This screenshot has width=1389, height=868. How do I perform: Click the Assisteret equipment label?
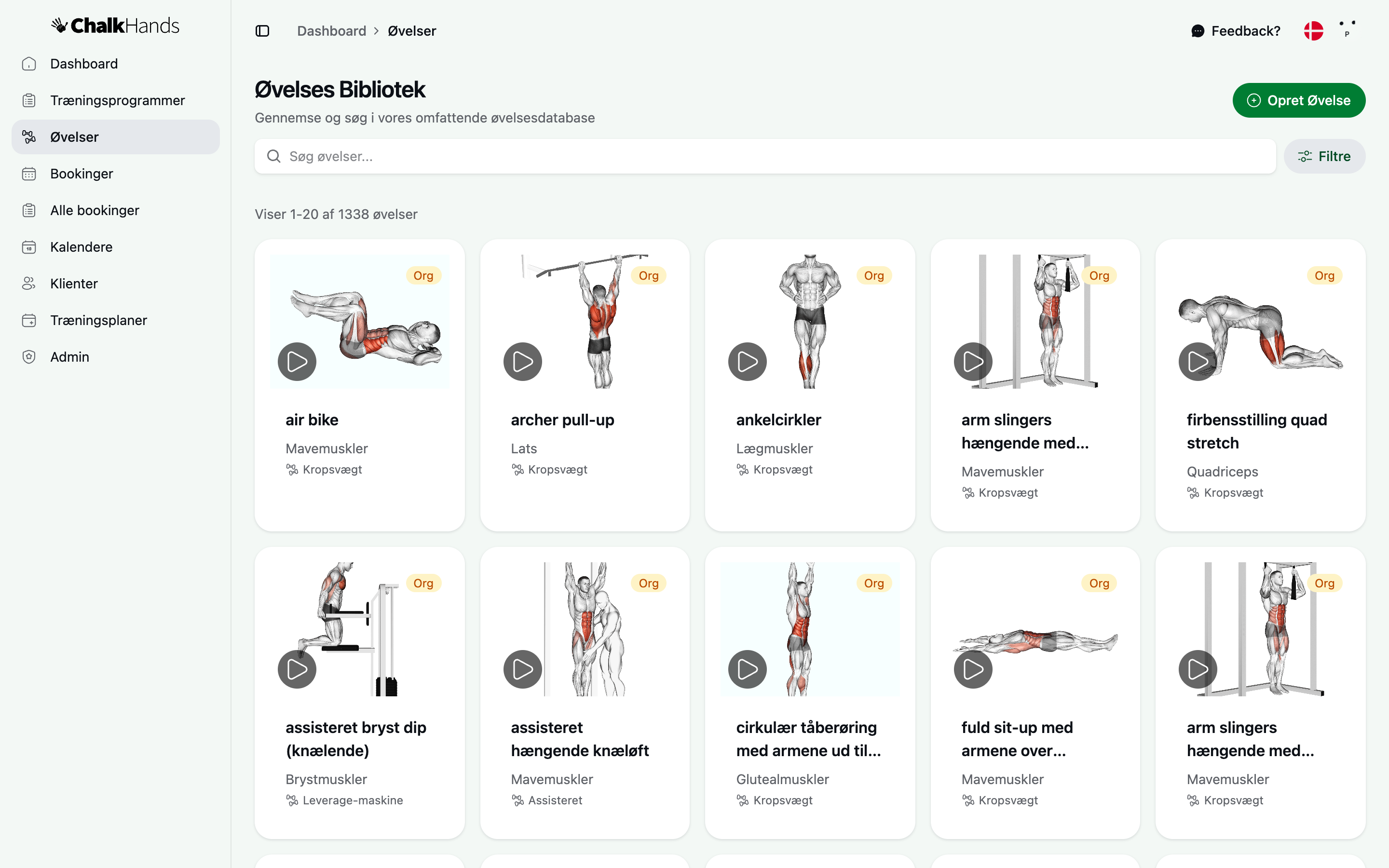pos(555,800)
